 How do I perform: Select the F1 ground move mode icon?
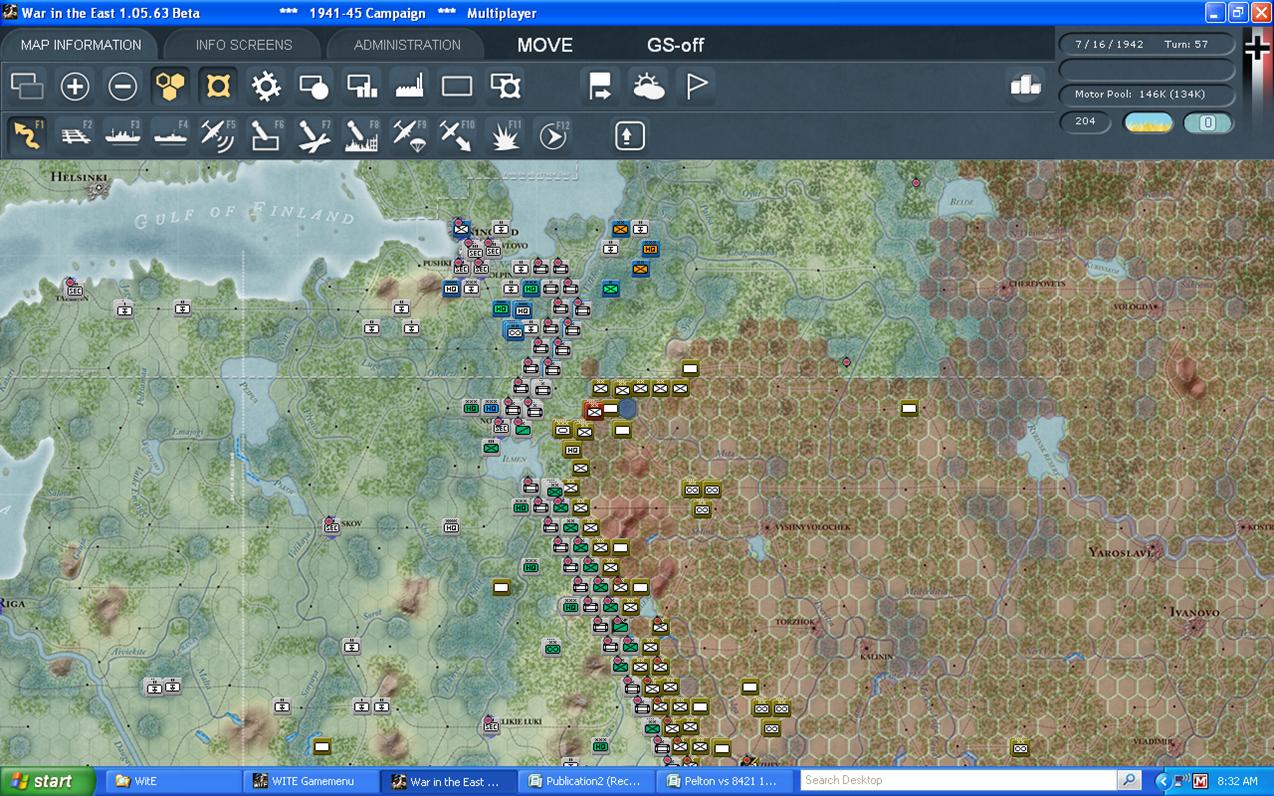27,135
